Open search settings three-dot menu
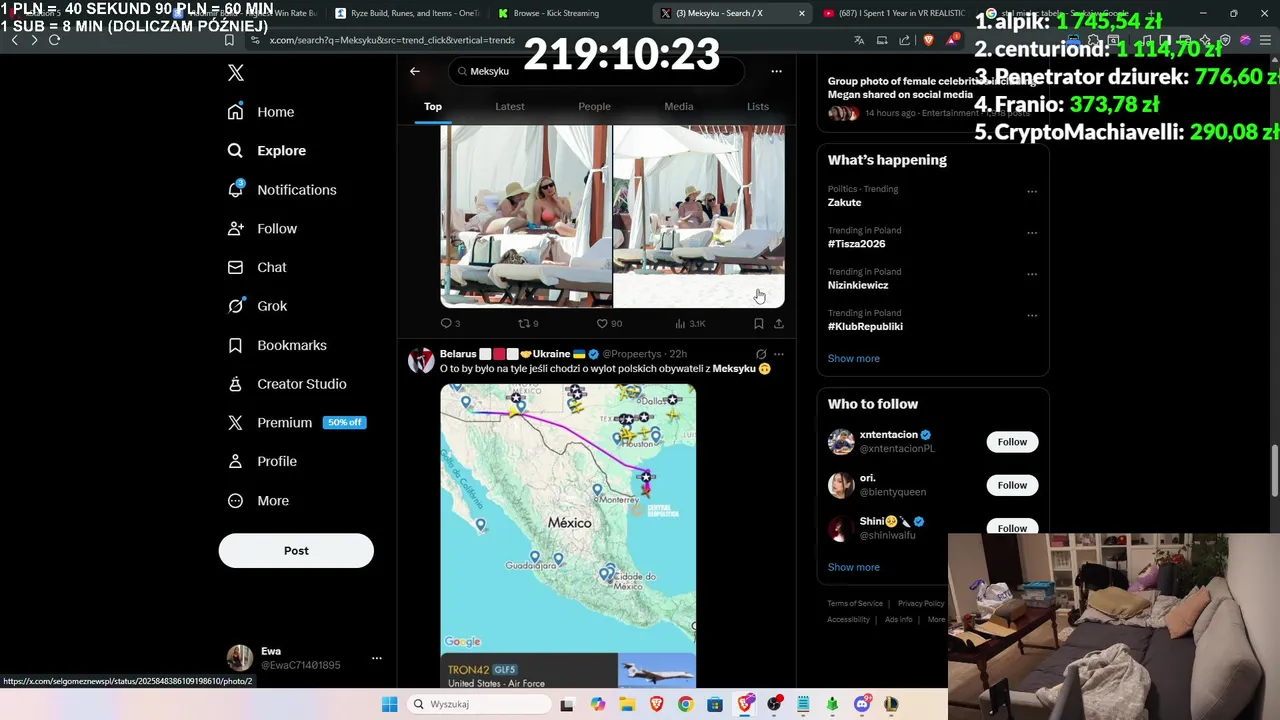This screenshot has width=1280, height=720. click(x=776, y=71)
